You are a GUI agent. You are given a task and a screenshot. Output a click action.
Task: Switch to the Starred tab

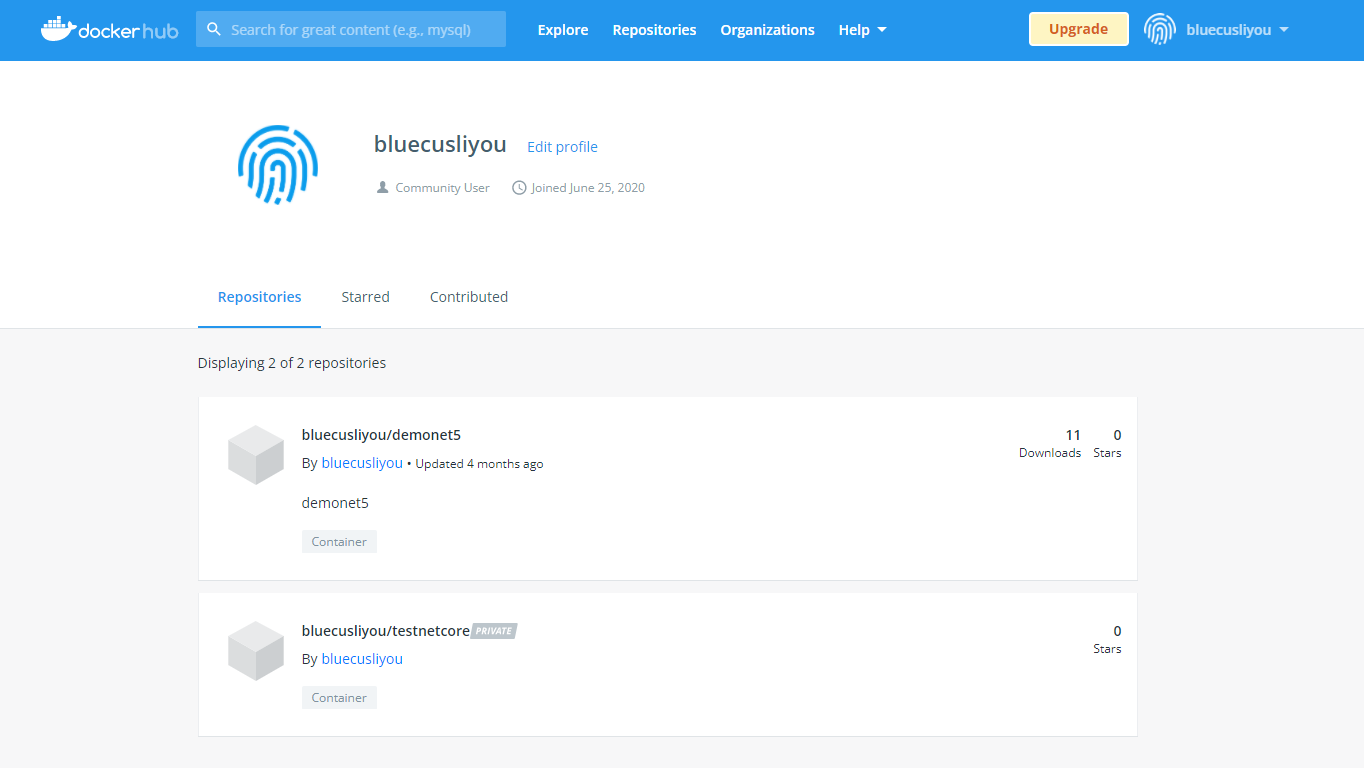tap(365, 297)
